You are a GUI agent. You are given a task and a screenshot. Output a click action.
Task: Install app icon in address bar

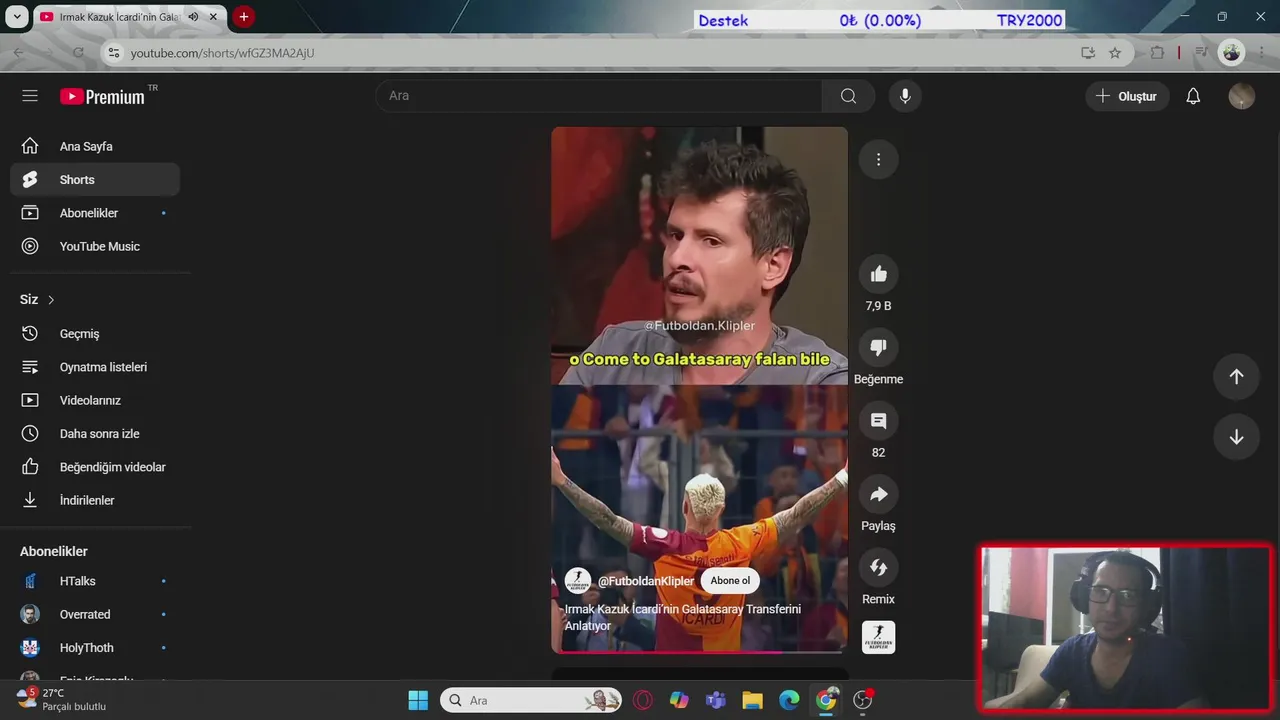(1088, 53)
